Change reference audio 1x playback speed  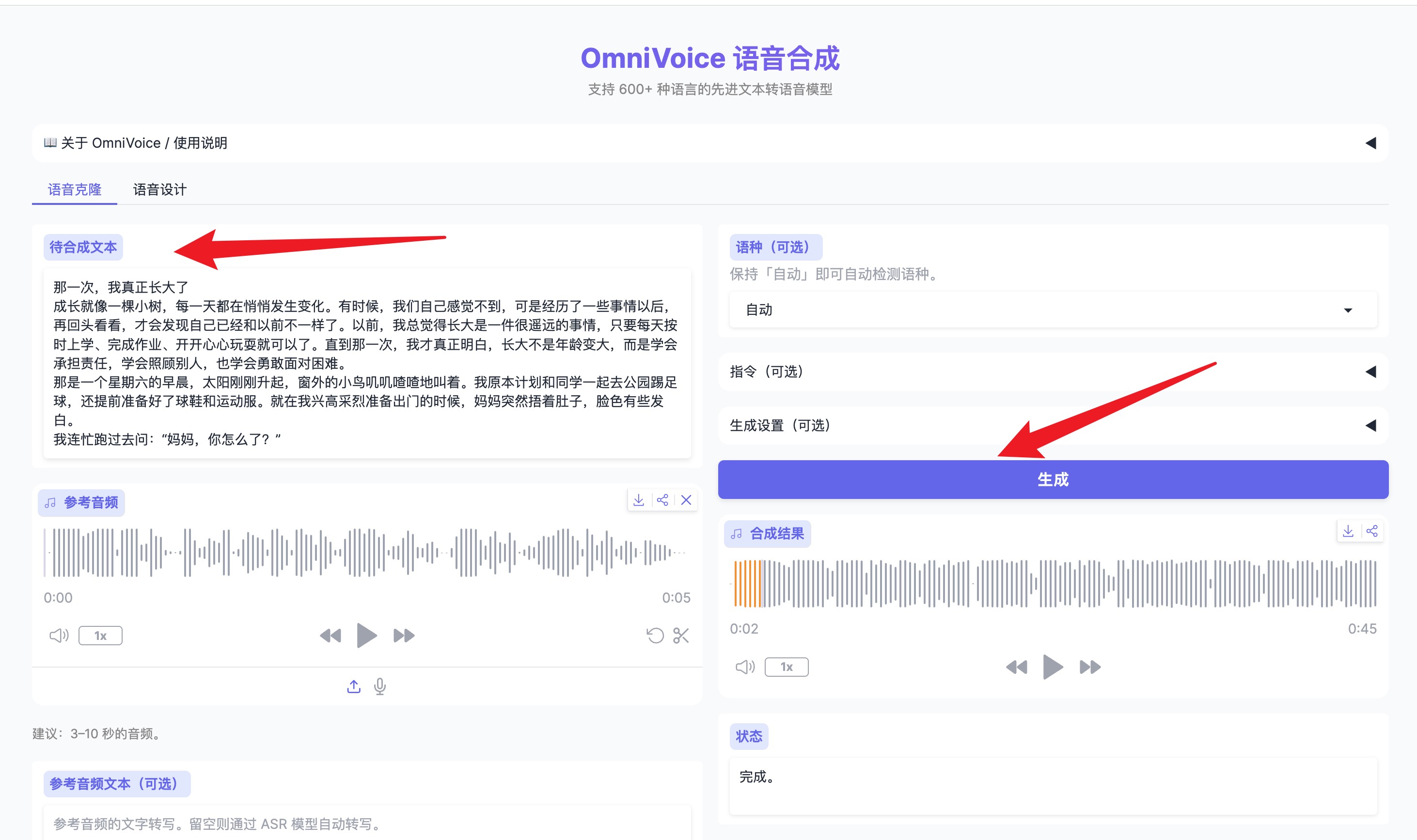(x=100, y=636)
